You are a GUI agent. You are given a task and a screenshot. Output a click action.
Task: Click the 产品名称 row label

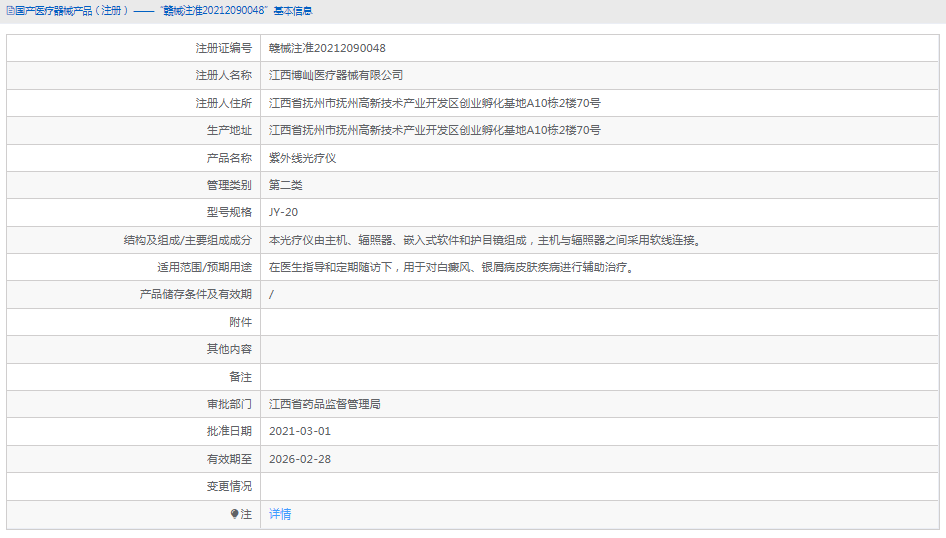click(229, 158)
